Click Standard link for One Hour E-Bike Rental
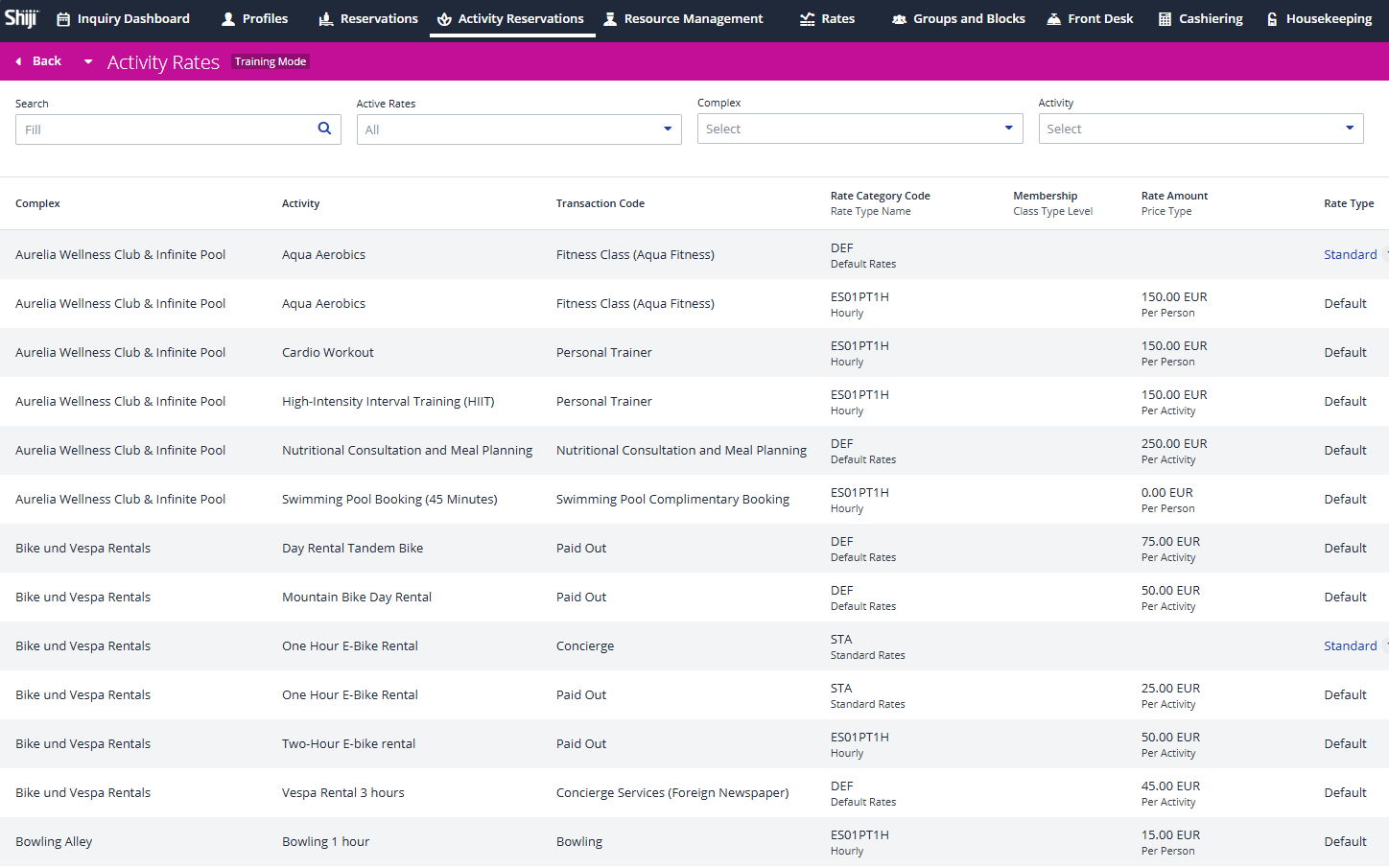The width and height of the screenshot is (1389, 868). (x=1350, y=645)
